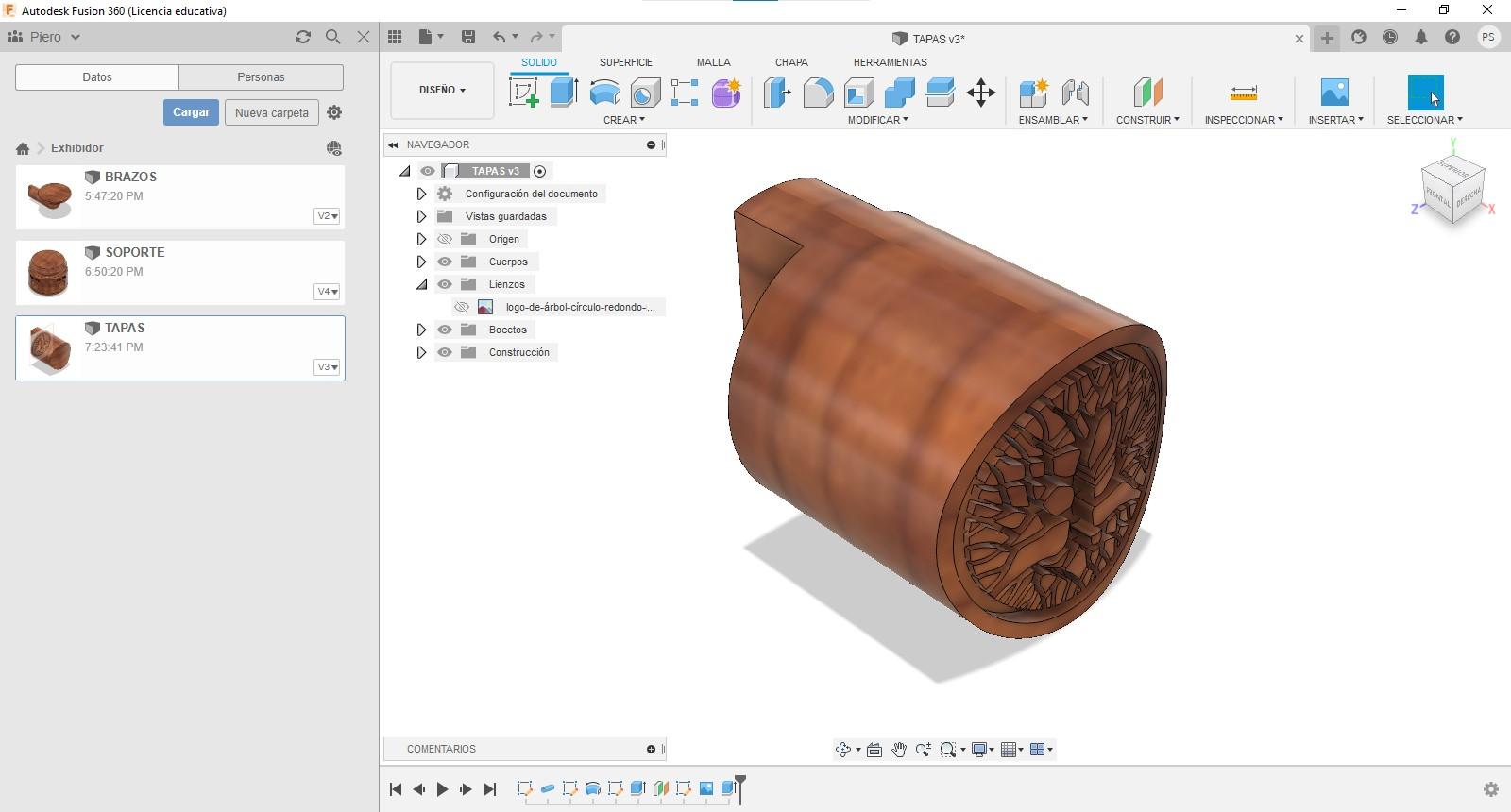Open the notifications bell
Image resolution: width=1511 pixels, height=812 pixels.
click(1421, 37)
